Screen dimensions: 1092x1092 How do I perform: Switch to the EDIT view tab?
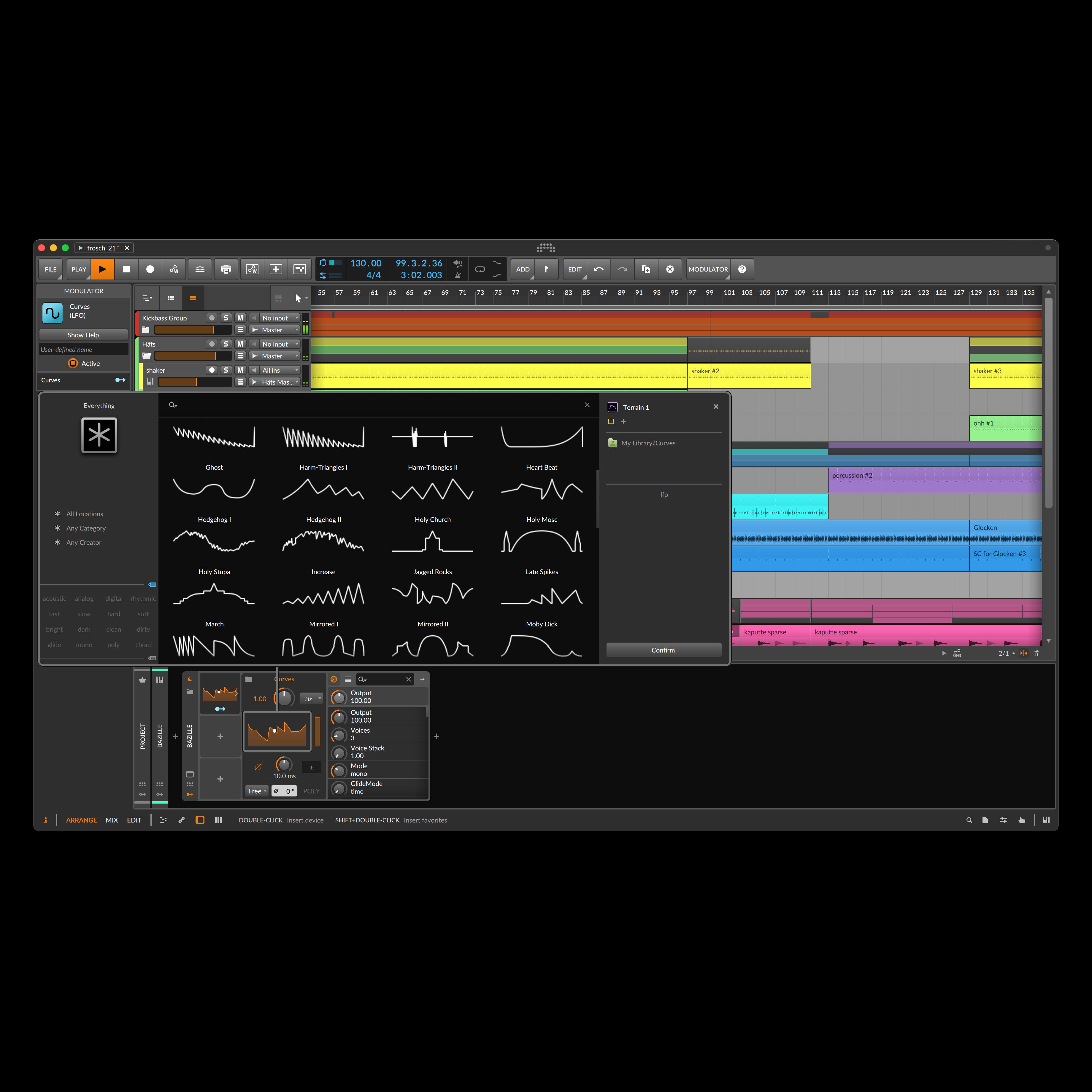(x=134, y=820)
